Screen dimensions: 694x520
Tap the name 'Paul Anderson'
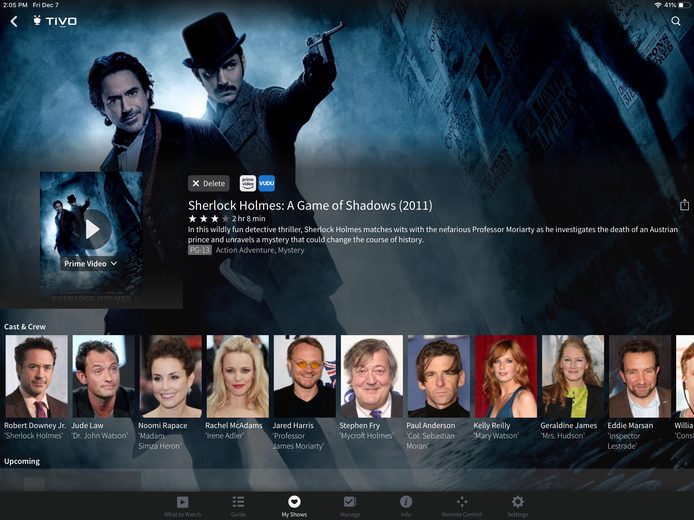431,425
